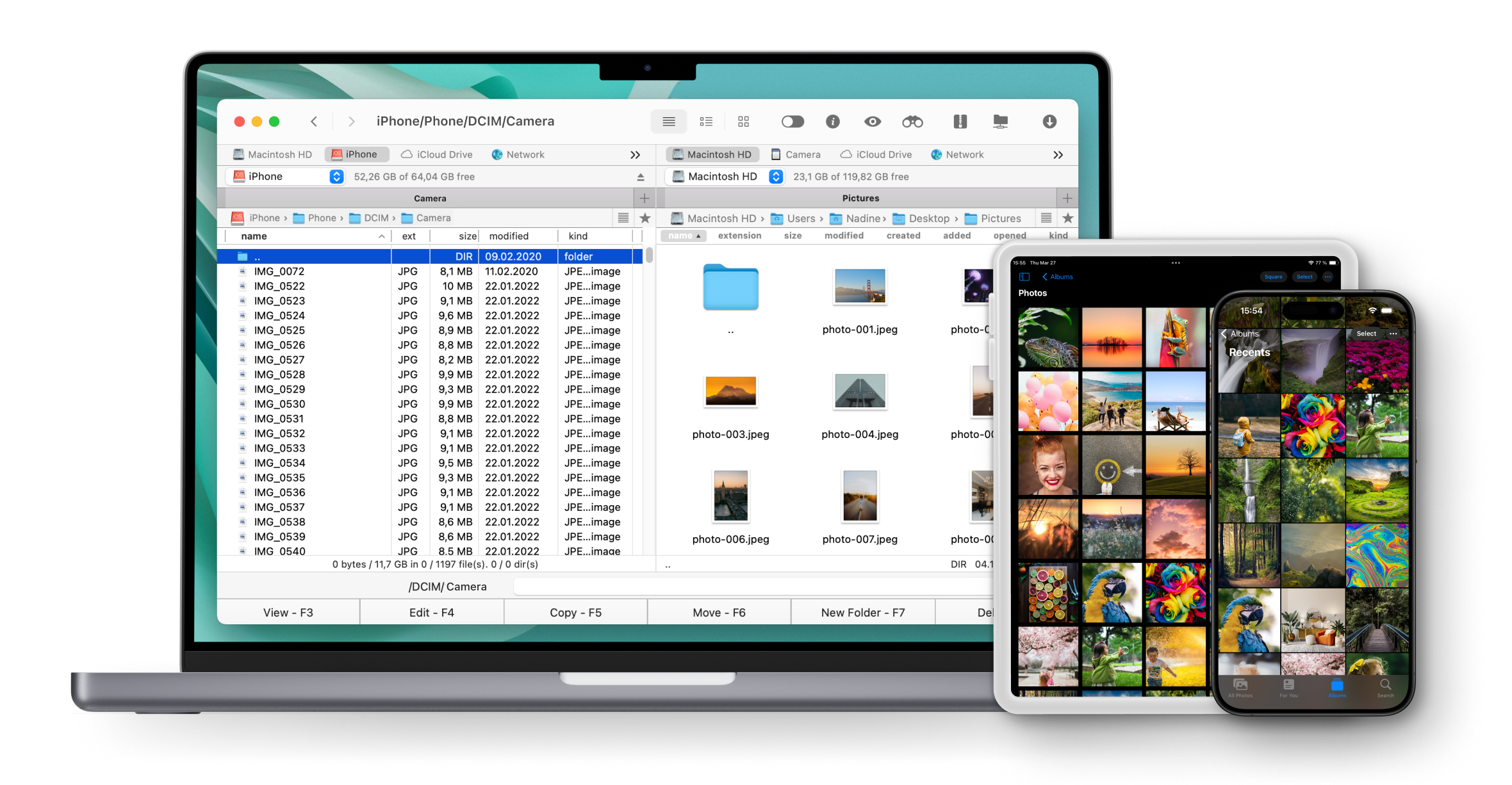
Task: Click Copy - F5 button
Action: 575,613
